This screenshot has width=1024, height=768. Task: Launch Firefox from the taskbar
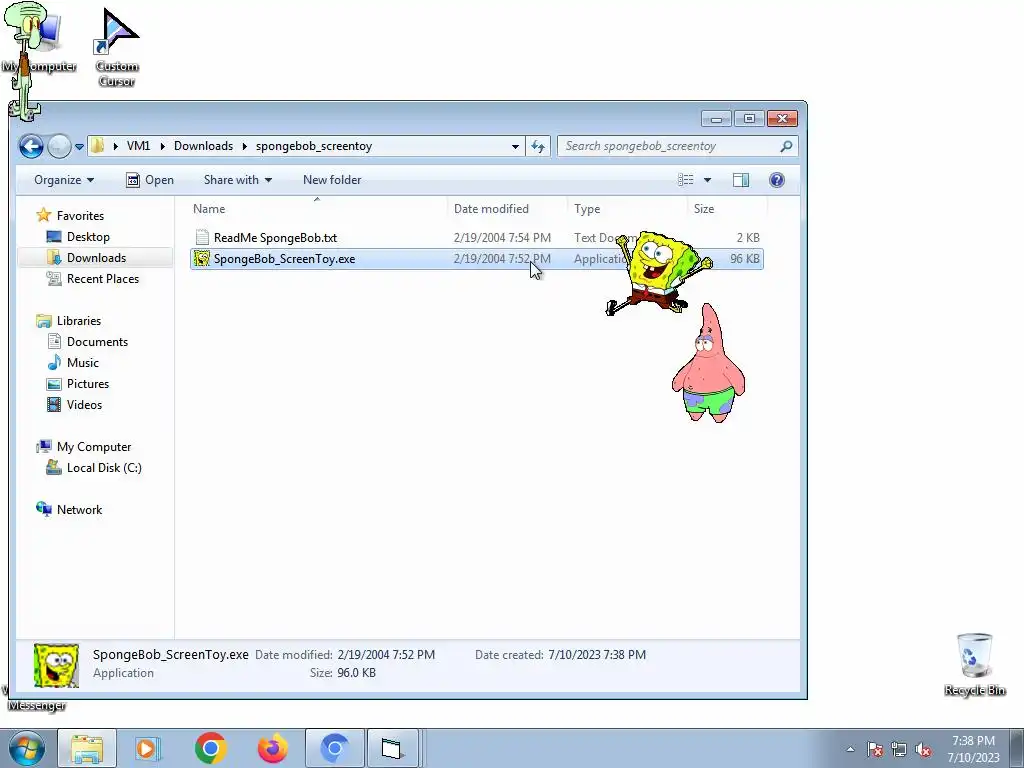(273, 748)
